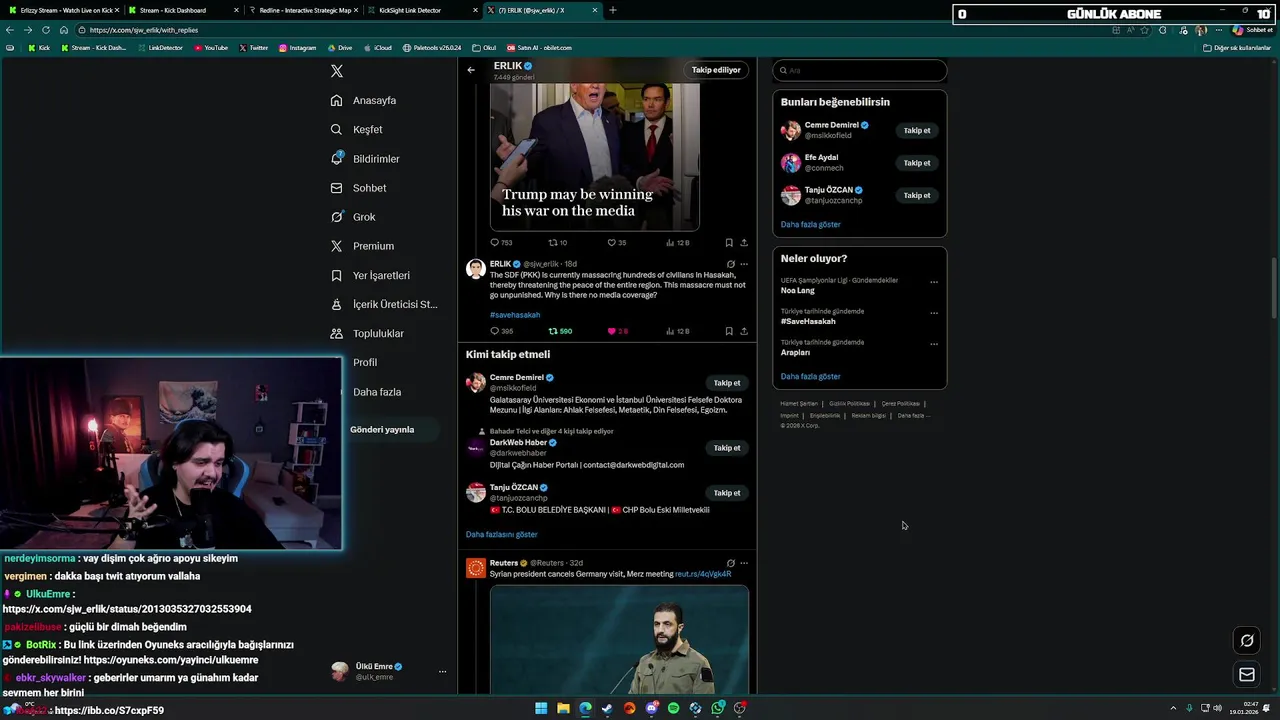
Task: Reply to the ERLIK Hasakah tweet
Action: (x=501, y=331)
